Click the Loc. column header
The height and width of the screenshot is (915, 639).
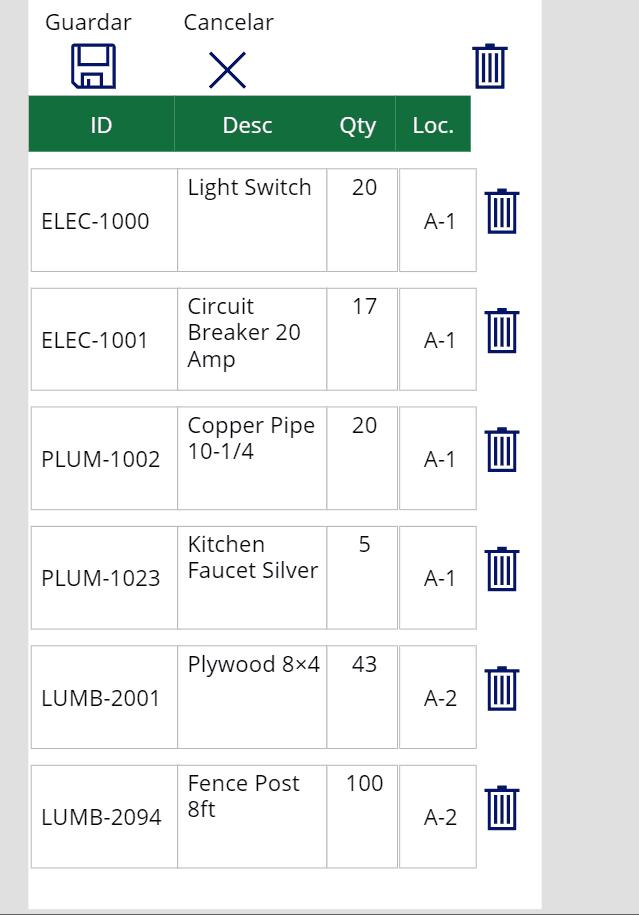(433, 124)
